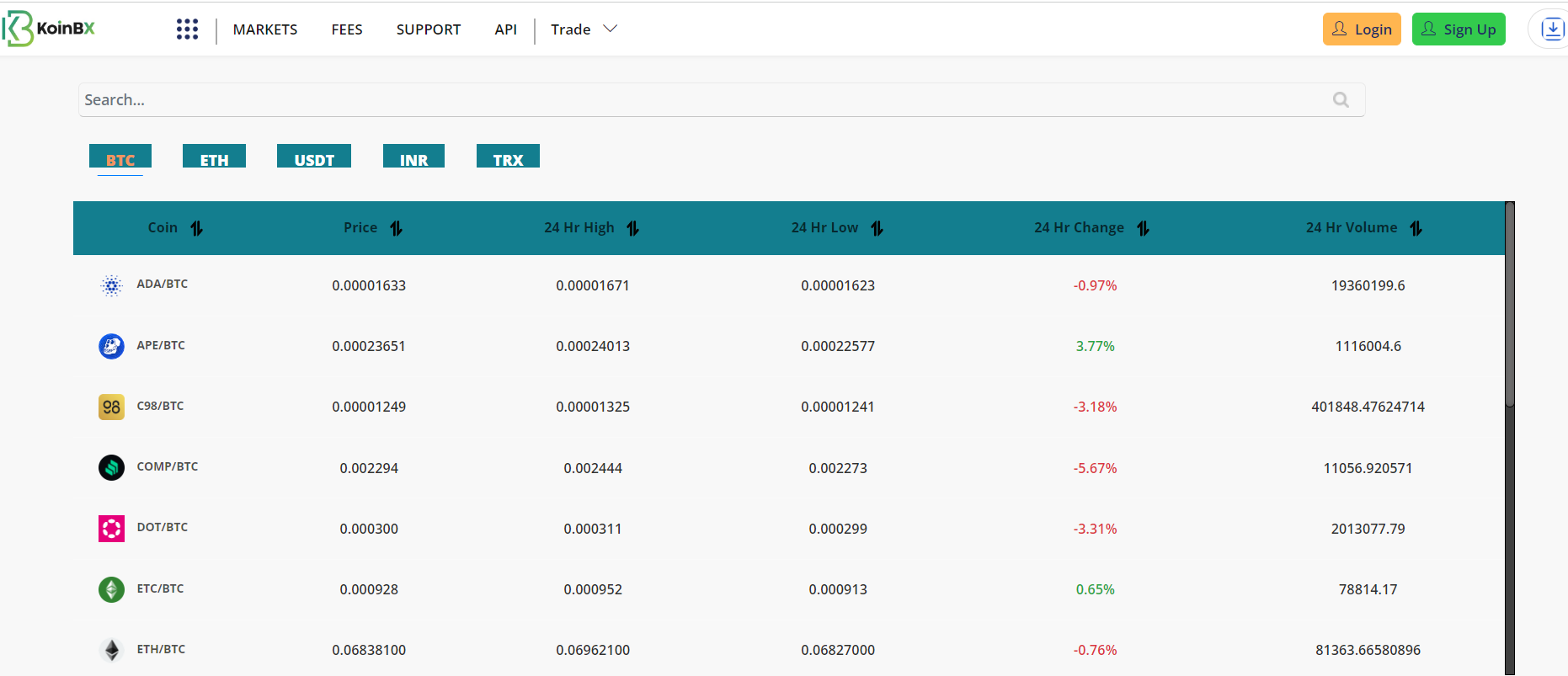
Task: Click the 24 Hr Change header label
Action: pos(1079,227)
